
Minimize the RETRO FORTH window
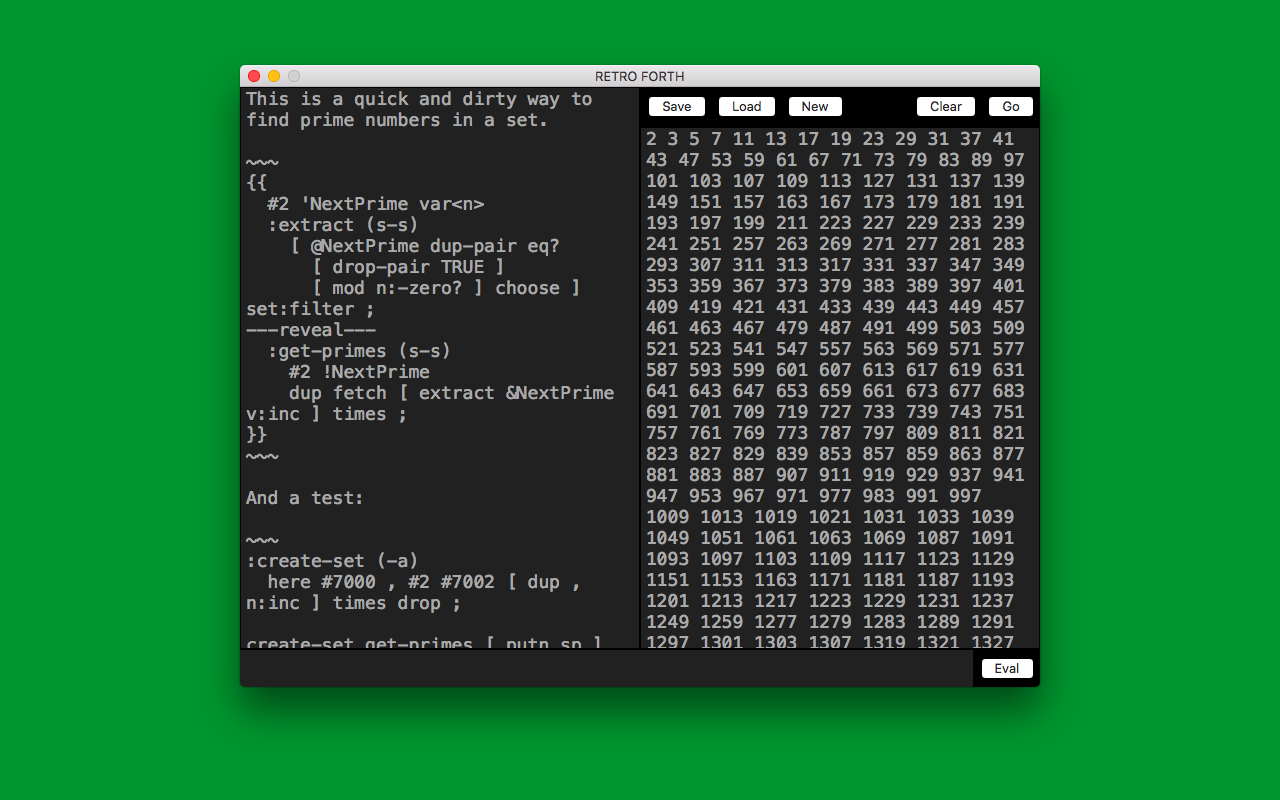pos(274,76)
